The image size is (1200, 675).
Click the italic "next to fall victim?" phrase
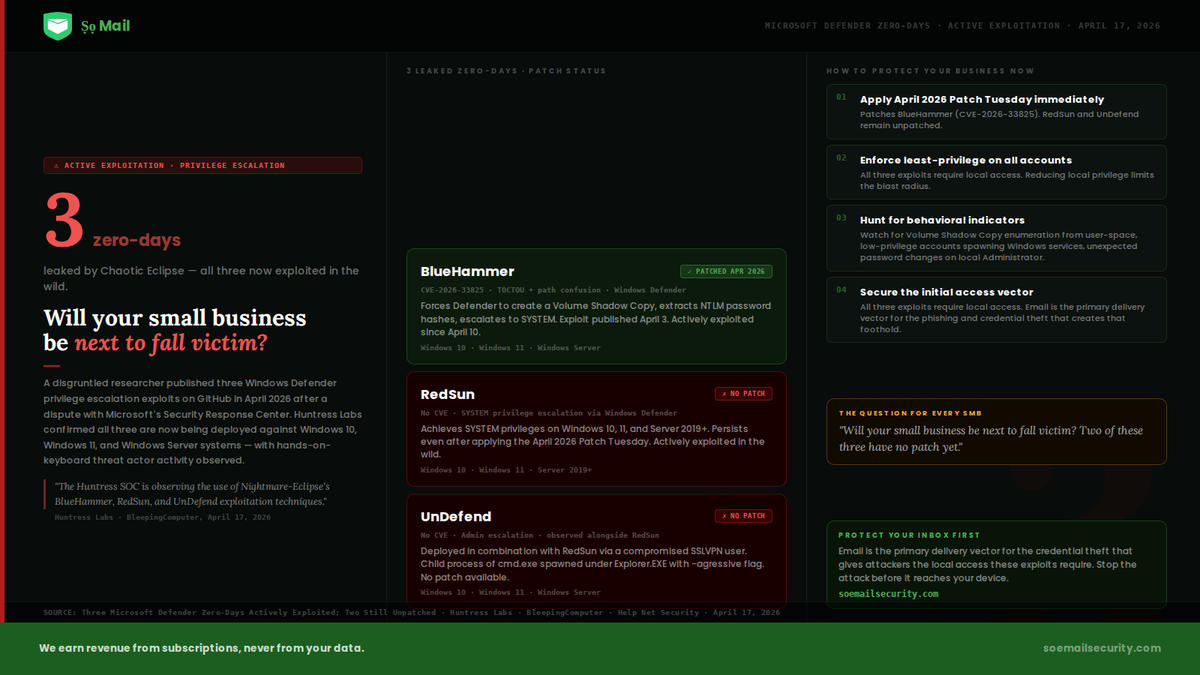click(x=171, y=344)
